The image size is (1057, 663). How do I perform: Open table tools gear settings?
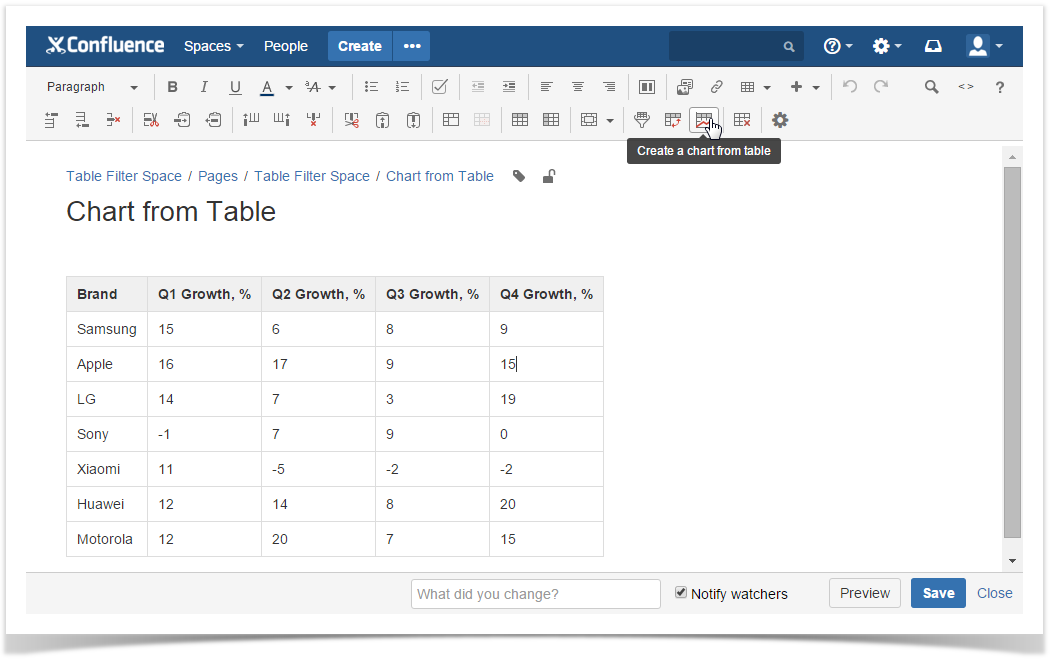click(x=780, y=121)
